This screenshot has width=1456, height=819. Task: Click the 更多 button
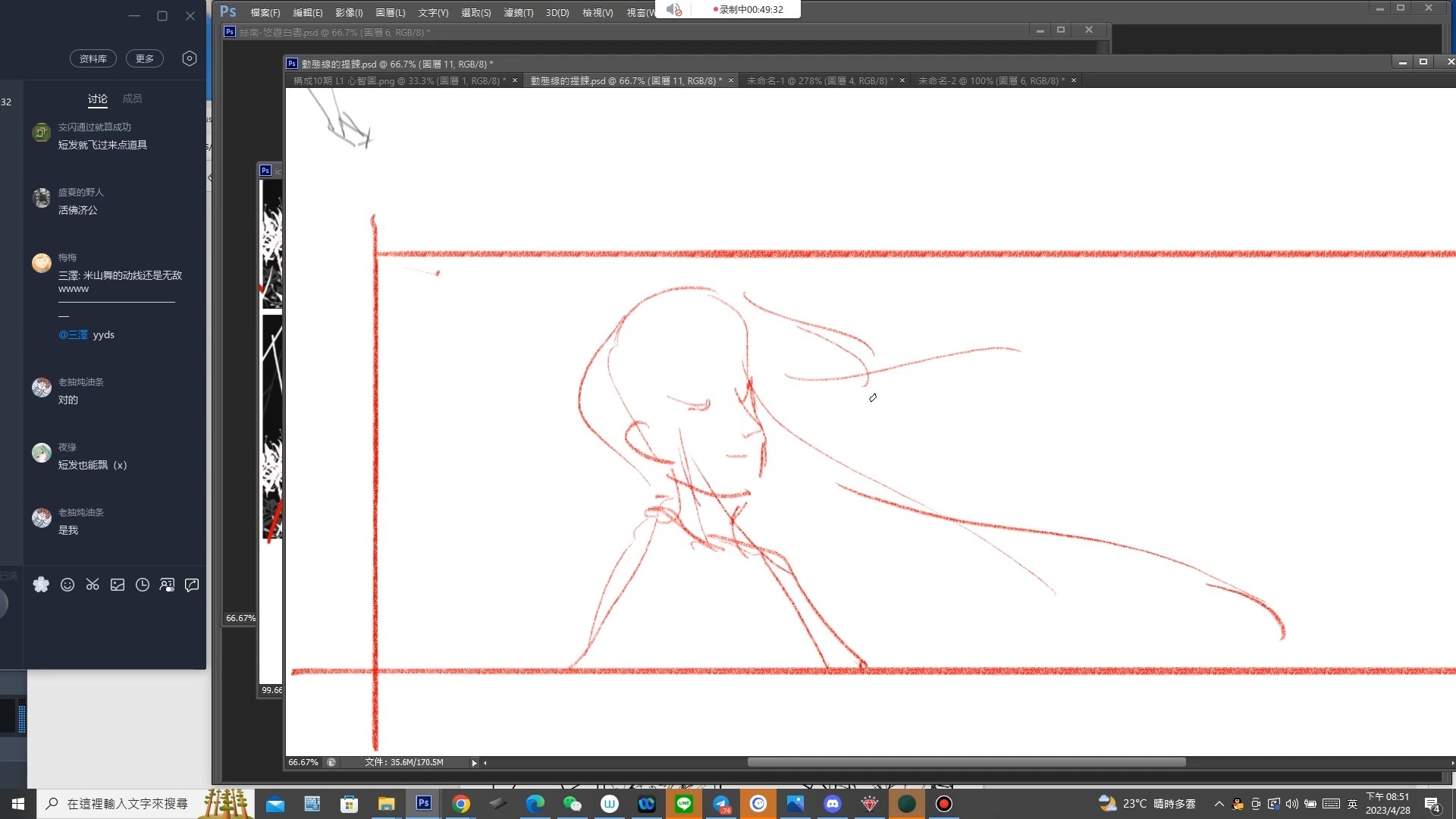(145, 58)
